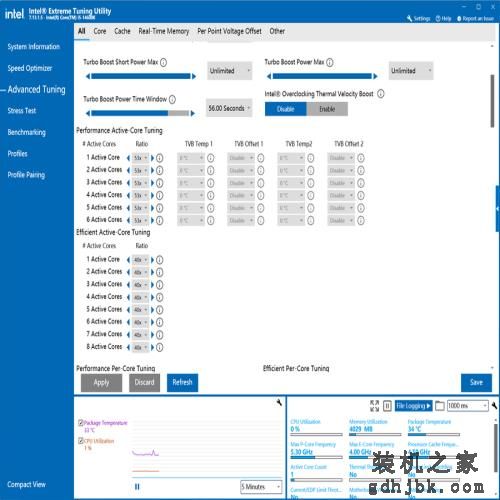Click info icon for TVB Temp 1 on 1 Active Core
500x500 pixels.
click(210, 158)
